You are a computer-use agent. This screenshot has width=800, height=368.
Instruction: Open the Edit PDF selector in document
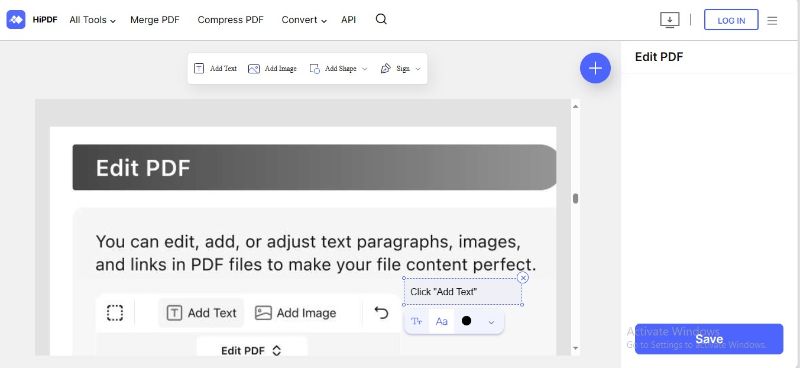[x=252, y=350]
